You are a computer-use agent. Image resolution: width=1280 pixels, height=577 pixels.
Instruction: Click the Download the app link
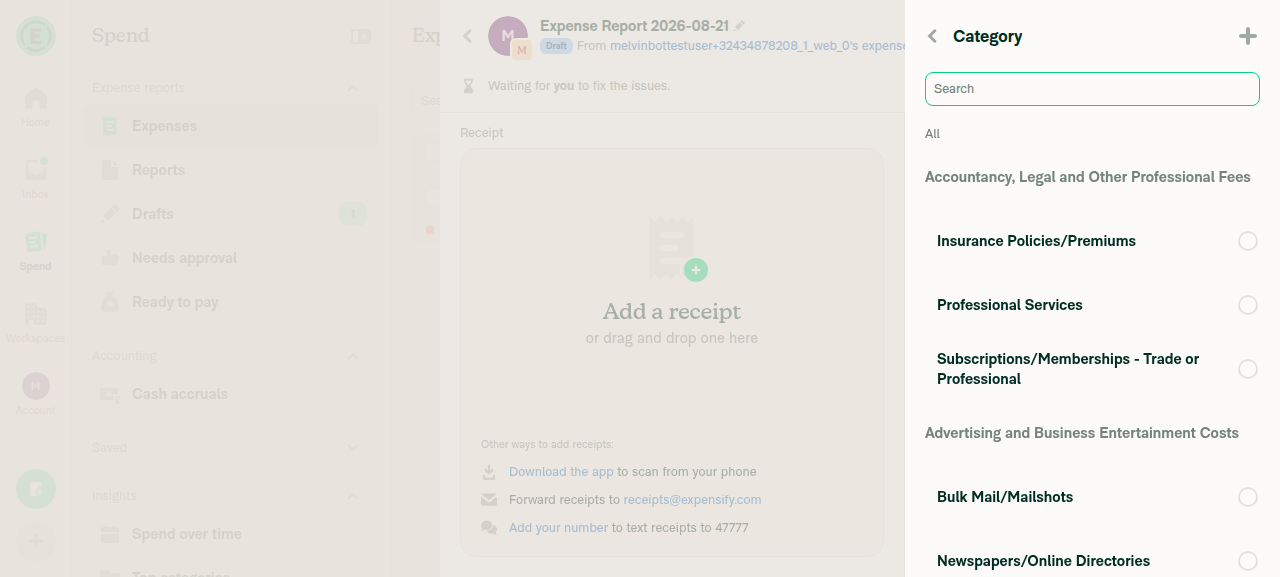point(561,472)
